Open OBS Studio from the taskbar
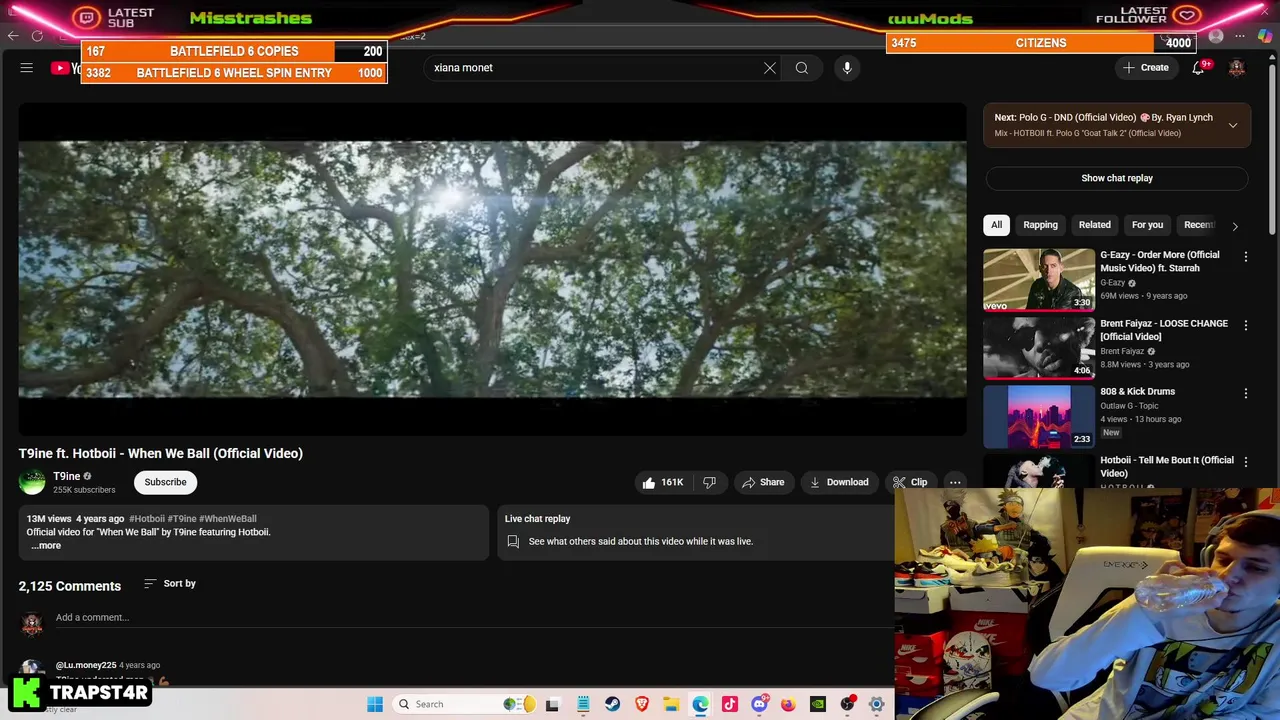The image size is (1280, 720). [847, 704]
